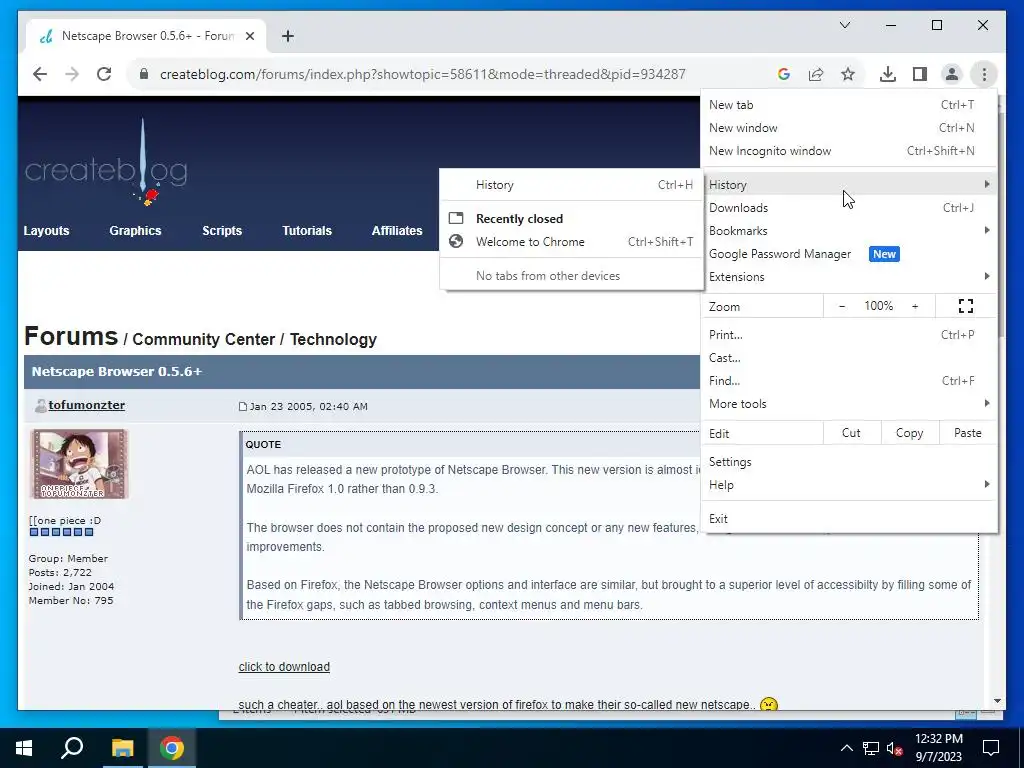Select New tab from the Chrome menu
The width and height of the screenshot is (1024, 768).
[x=848, y=104]
